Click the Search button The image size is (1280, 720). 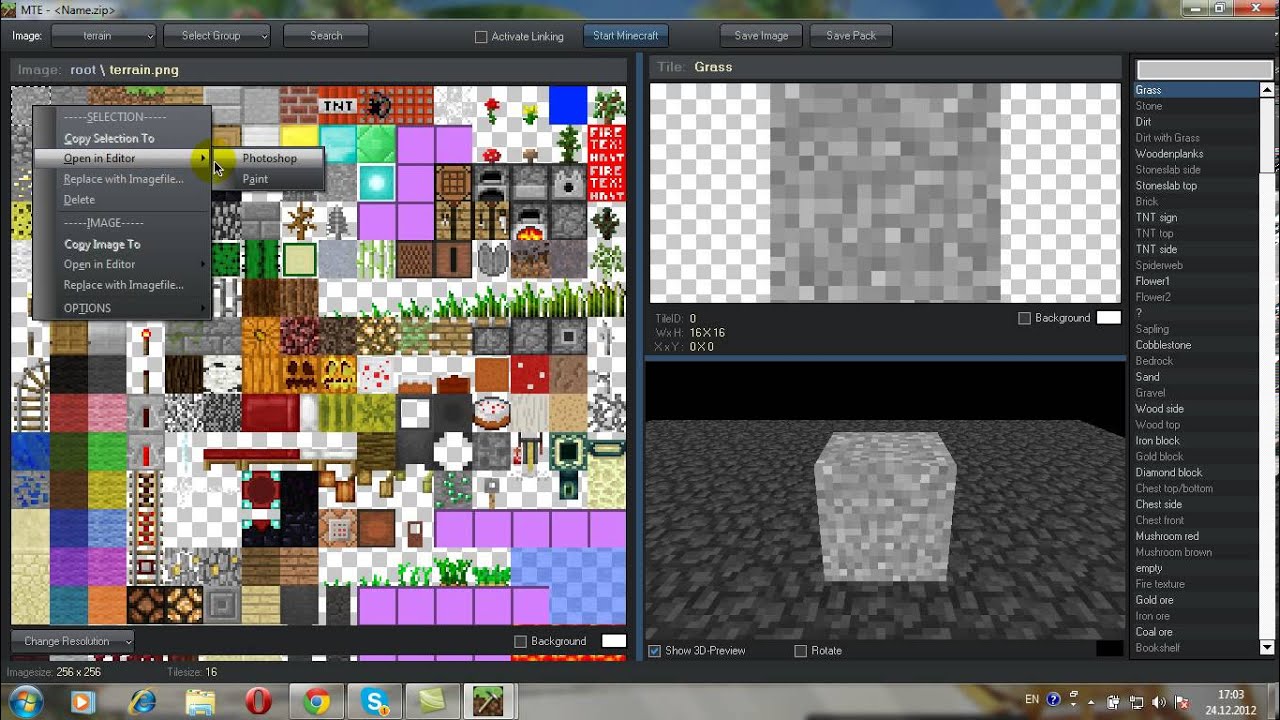tap(326, 36)
